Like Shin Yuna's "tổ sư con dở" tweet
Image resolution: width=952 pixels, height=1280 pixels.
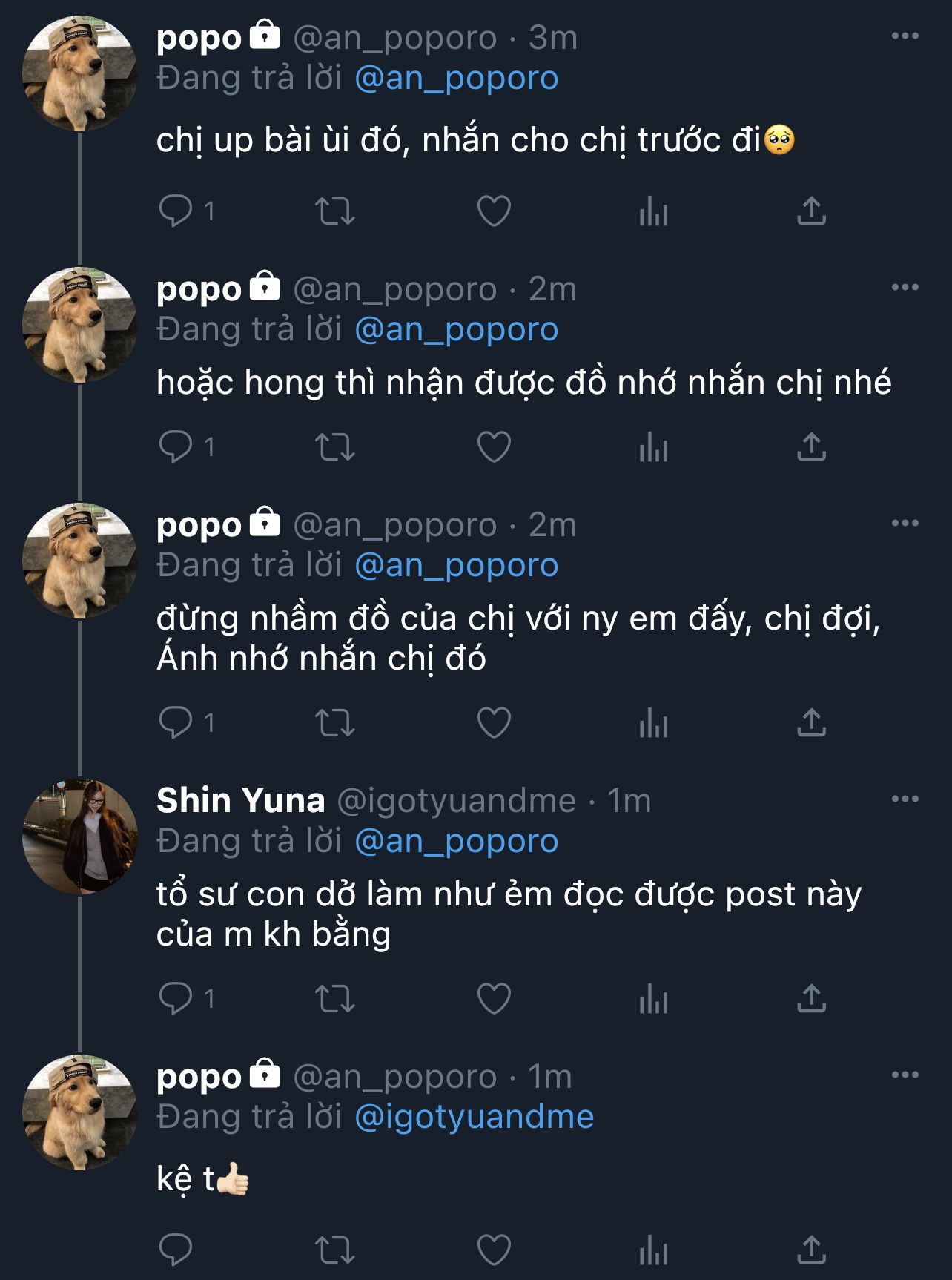tap(494, 999)
